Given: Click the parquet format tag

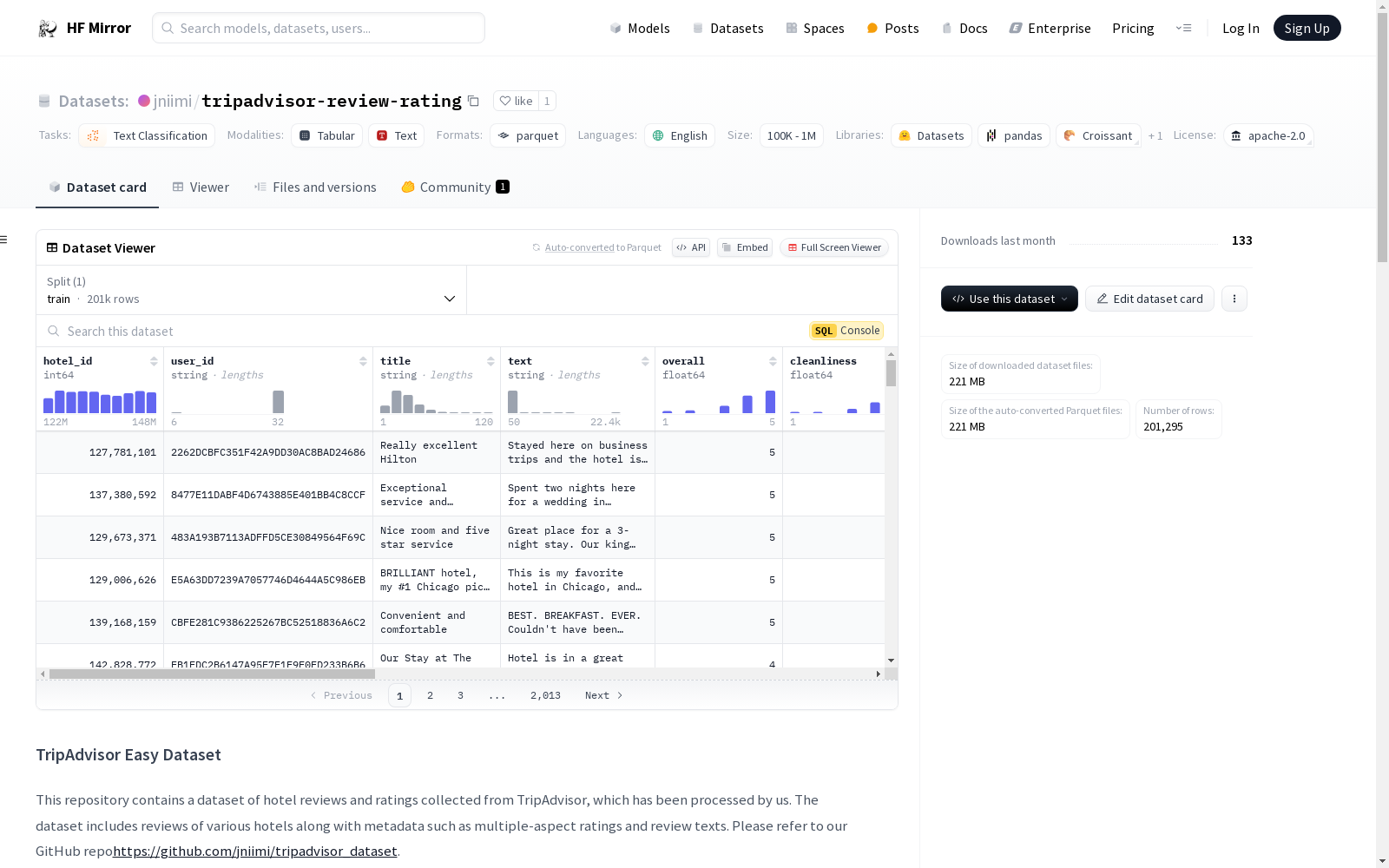Looking at the screenshot, I should point(528,135).
